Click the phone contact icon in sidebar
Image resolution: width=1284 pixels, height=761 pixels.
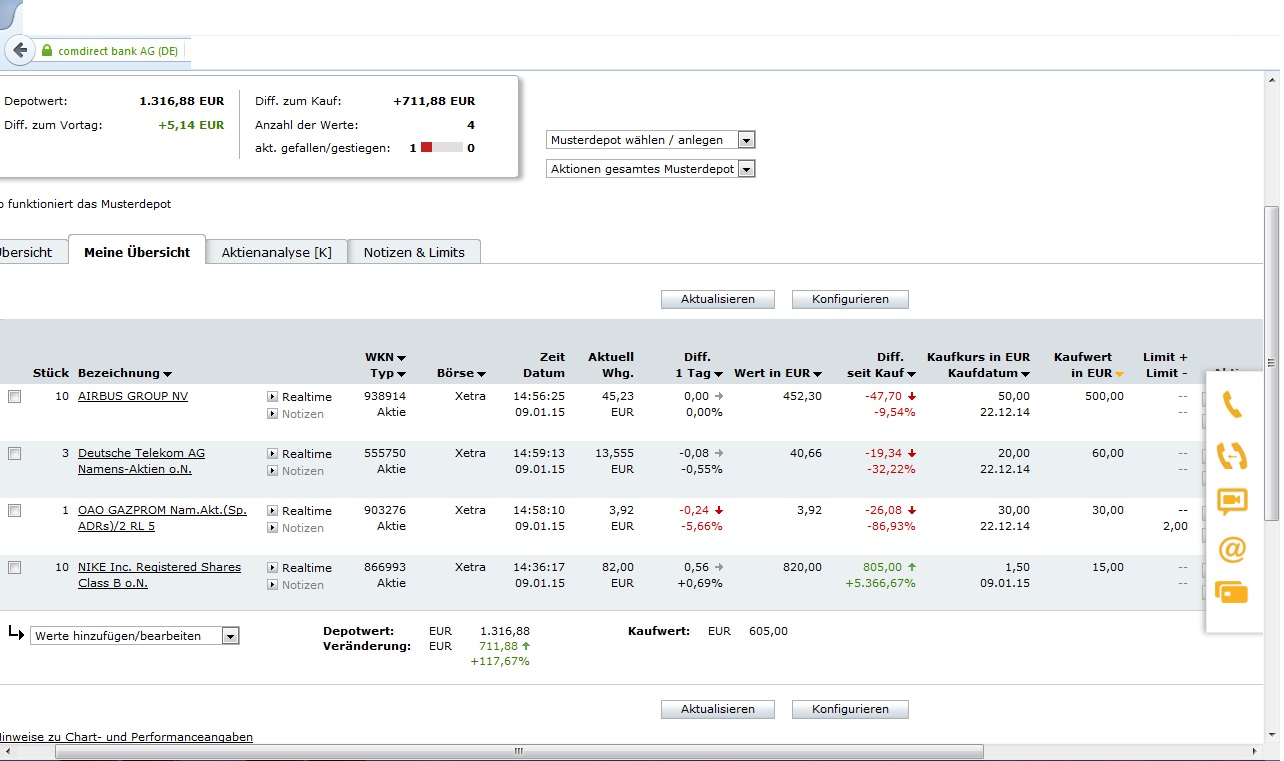[x=1232, y=405]
